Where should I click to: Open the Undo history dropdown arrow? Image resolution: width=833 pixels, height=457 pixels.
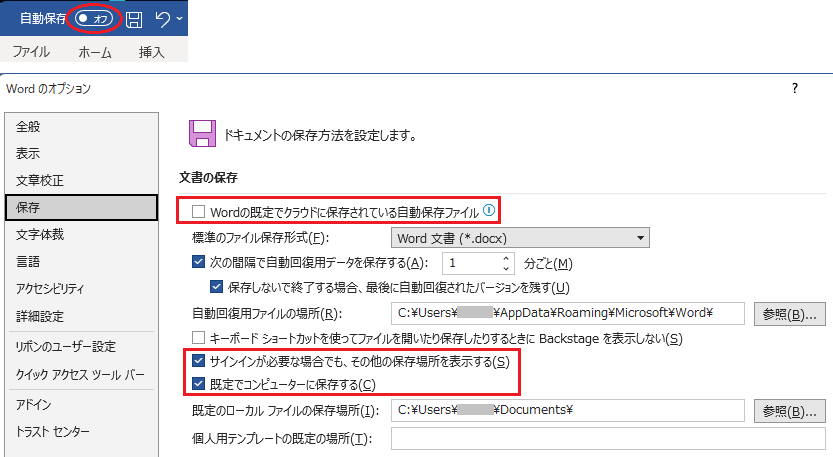coord(180,19)
